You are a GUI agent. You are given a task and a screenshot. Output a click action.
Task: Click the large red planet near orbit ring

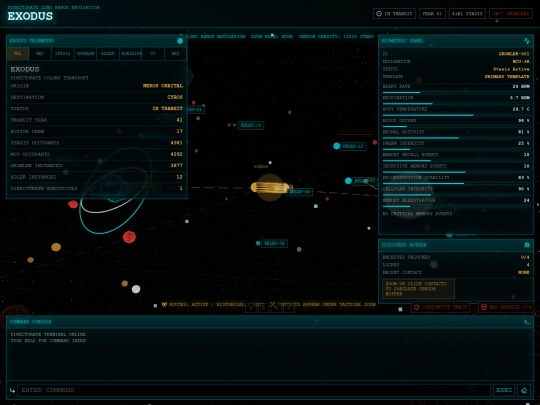point(129,237)
